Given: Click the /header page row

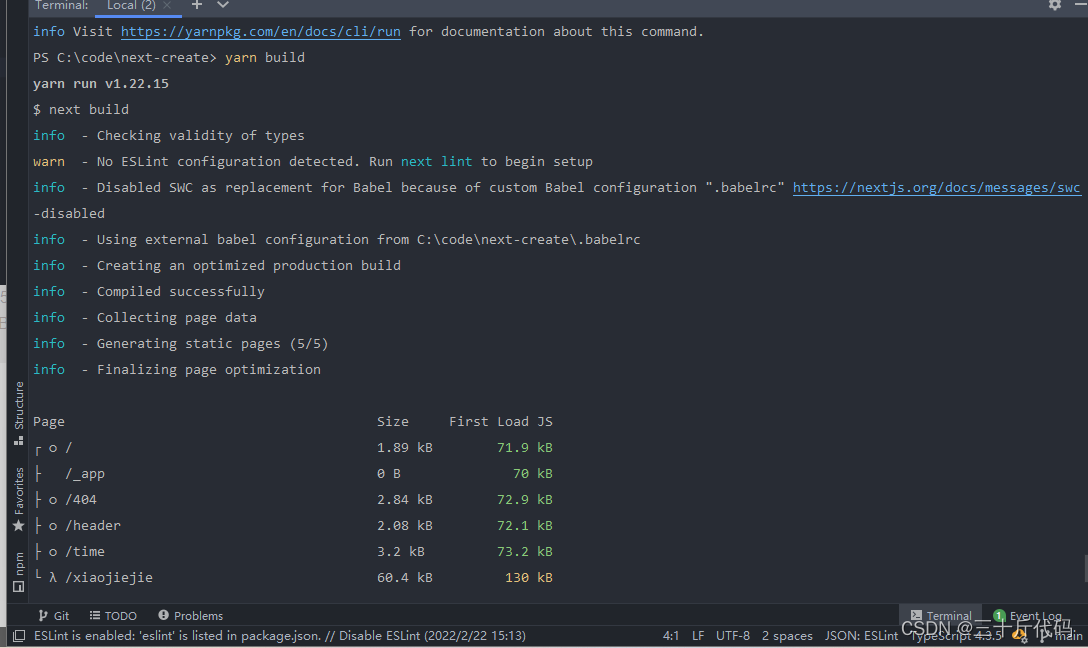Looking at the screenshot, I should click(x=293, y=525).
